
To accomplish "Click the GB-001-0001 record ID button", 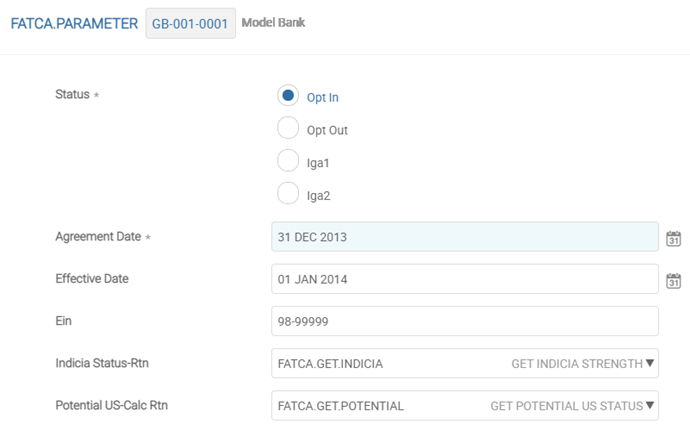I will (x=190, y=23).
